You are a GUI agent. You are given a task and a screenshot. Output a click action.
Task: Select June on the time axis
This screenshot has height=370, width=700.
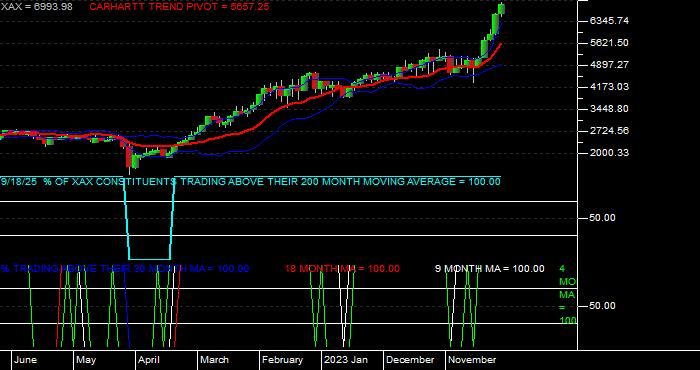[25, 360]
